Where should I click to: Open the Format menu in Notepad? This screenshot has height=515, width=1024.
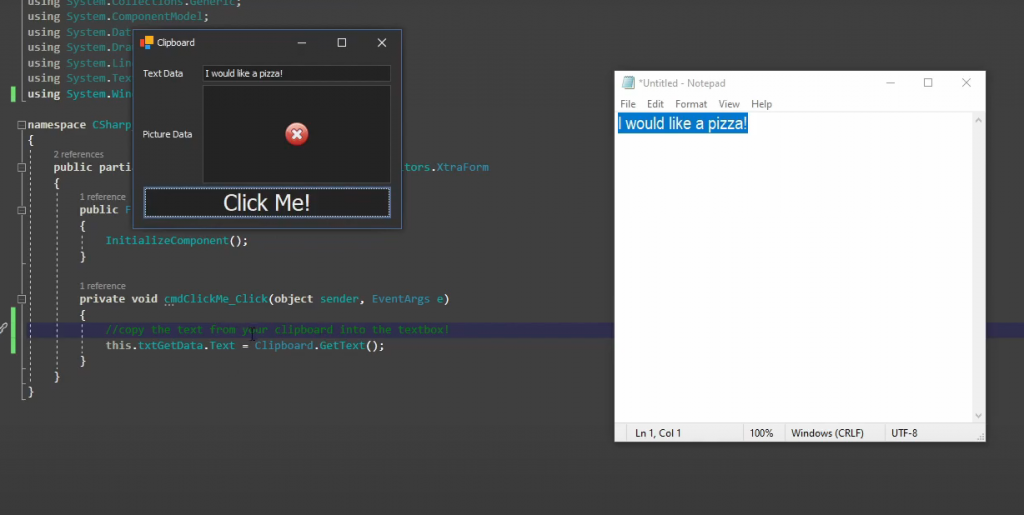[691, 104]
